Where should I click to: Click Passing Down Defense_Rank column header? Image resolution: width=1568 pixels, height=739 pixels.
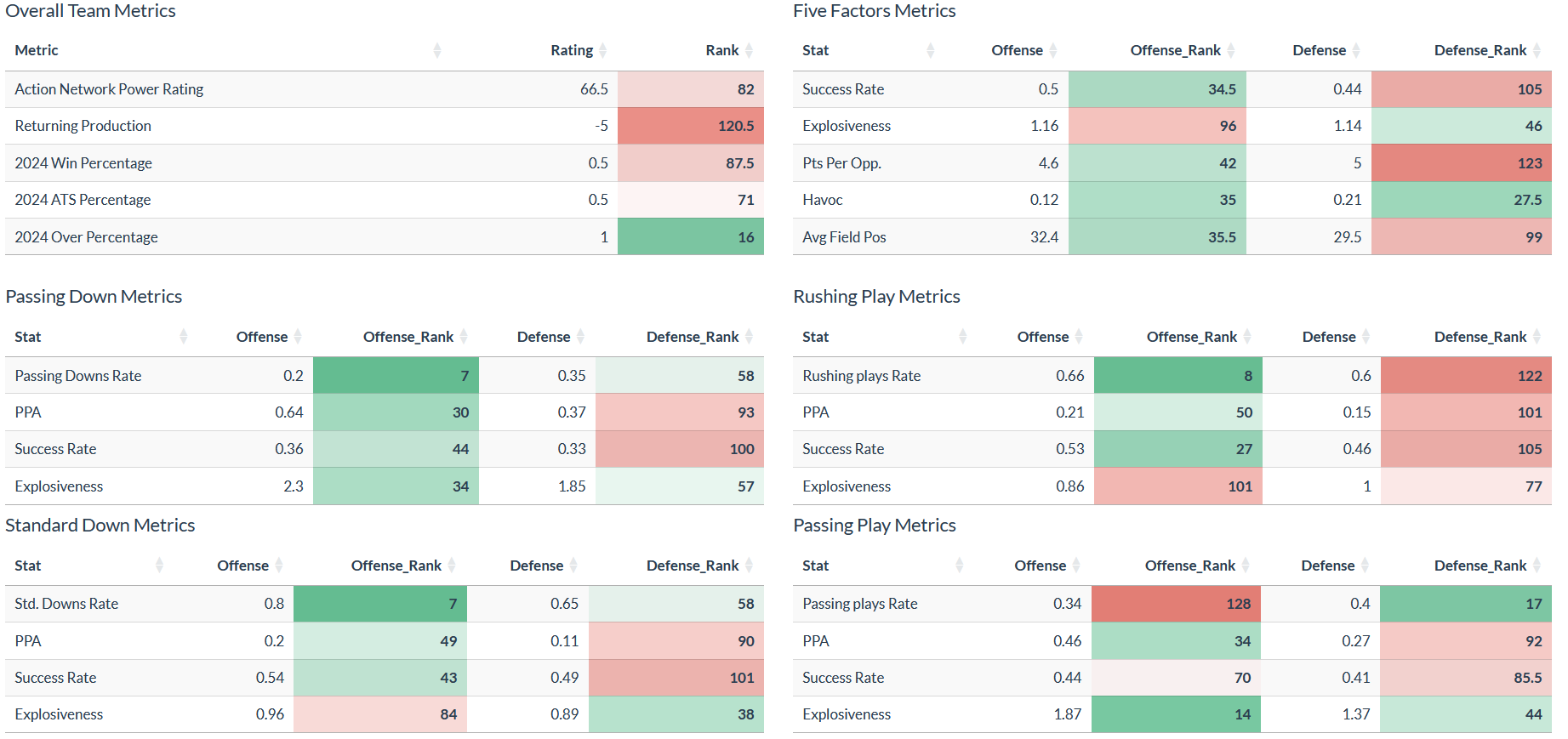[692, 337]
